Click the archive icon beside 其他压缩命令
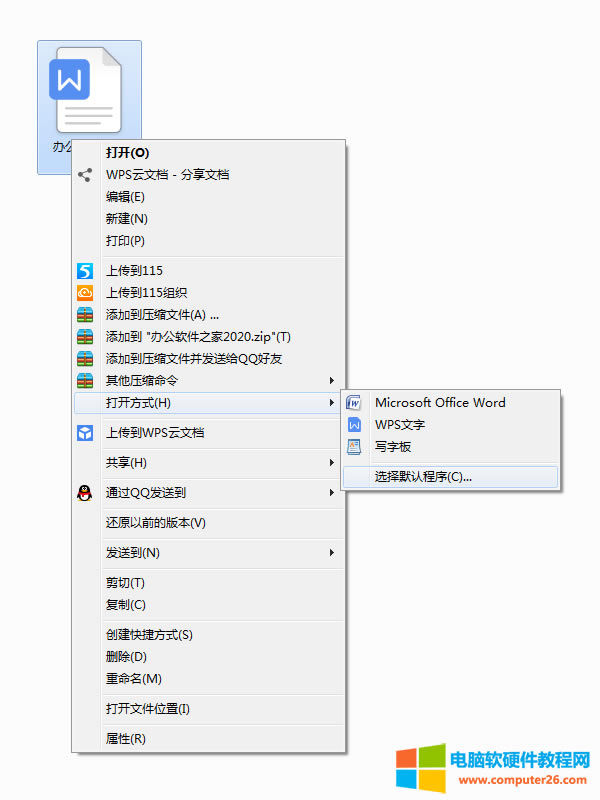The height and width of the screenshot is (800, 600). click(85, 381)
